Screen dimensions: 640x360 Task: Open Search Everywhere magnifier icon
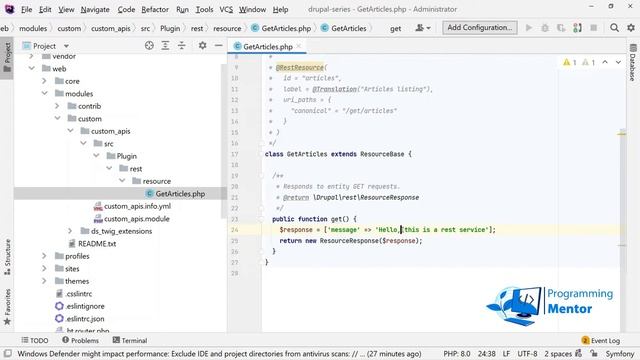coord(614,28)
